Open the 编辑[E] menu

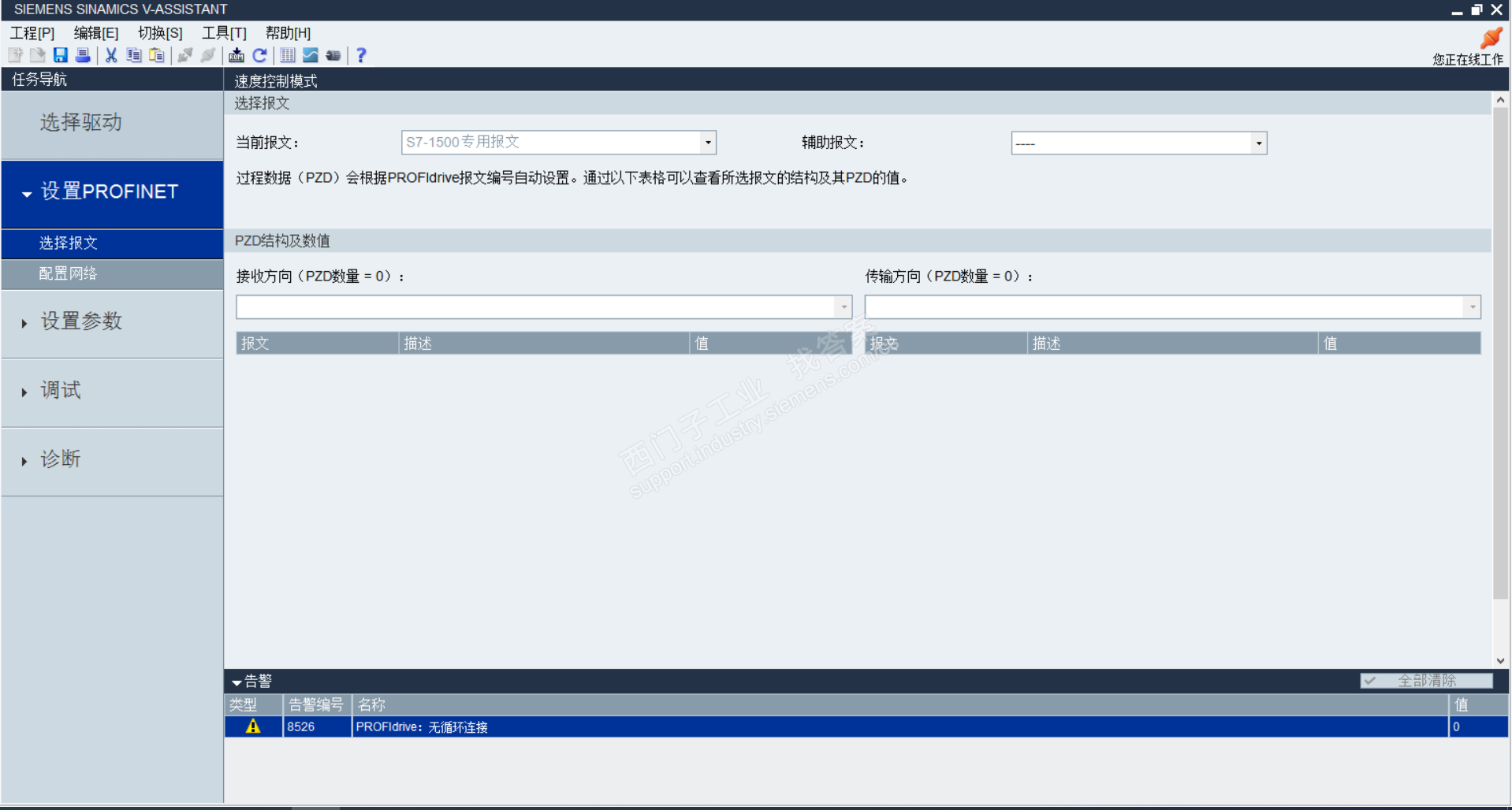pos(96,33)
